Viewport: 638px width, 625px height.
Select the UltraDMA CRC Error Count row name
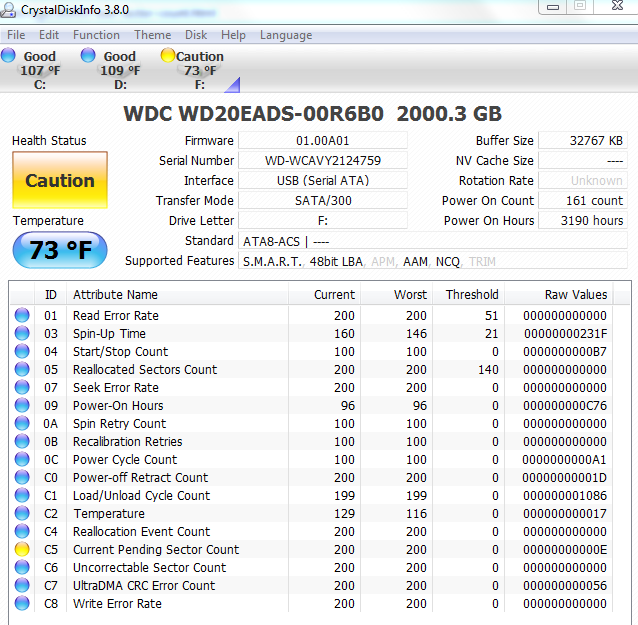(144, 585)
